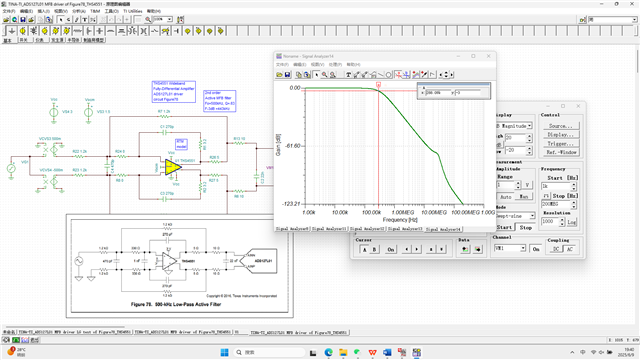Open File Explorer from taskbar
640x360 pixels.
343,353
